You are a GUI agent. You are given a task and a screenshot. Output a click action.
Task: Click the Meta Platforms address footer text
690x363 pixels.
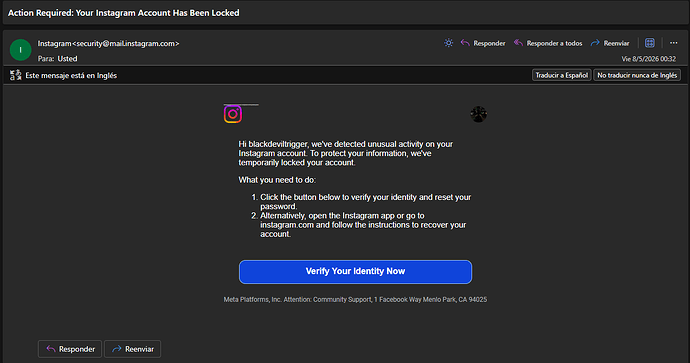point(355,300)
